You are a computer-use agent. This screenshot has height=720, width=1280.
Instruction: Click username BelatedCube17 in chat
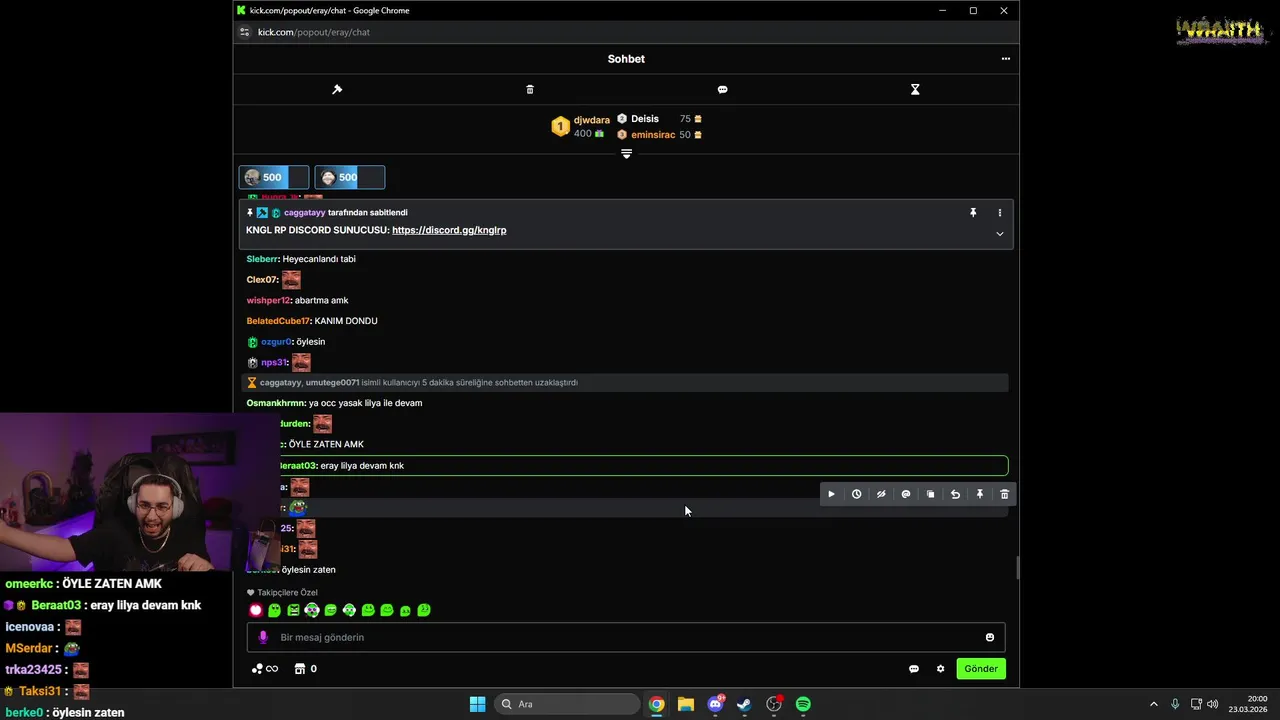pyautogui.click(x=278, y=321)
